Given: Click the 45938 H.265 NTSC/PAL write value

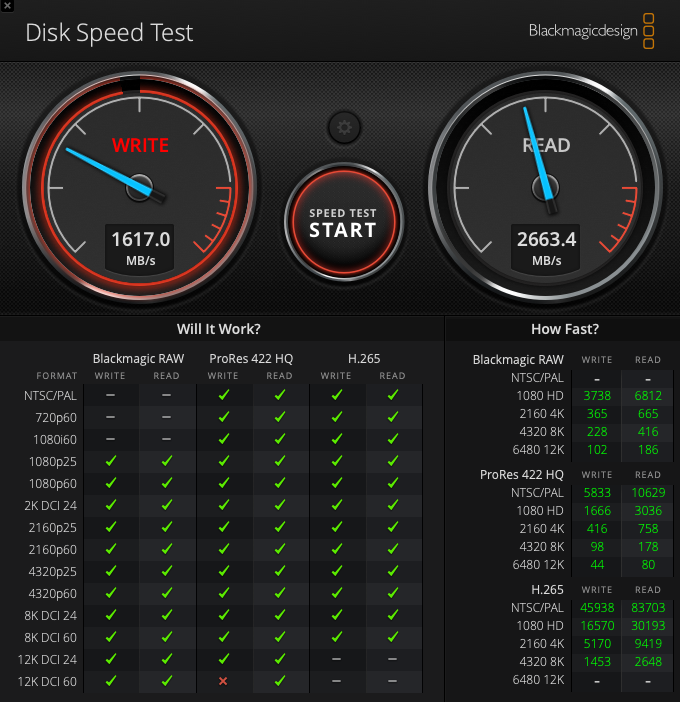Looking at the screenshot, I should click(x=597, y=608).
